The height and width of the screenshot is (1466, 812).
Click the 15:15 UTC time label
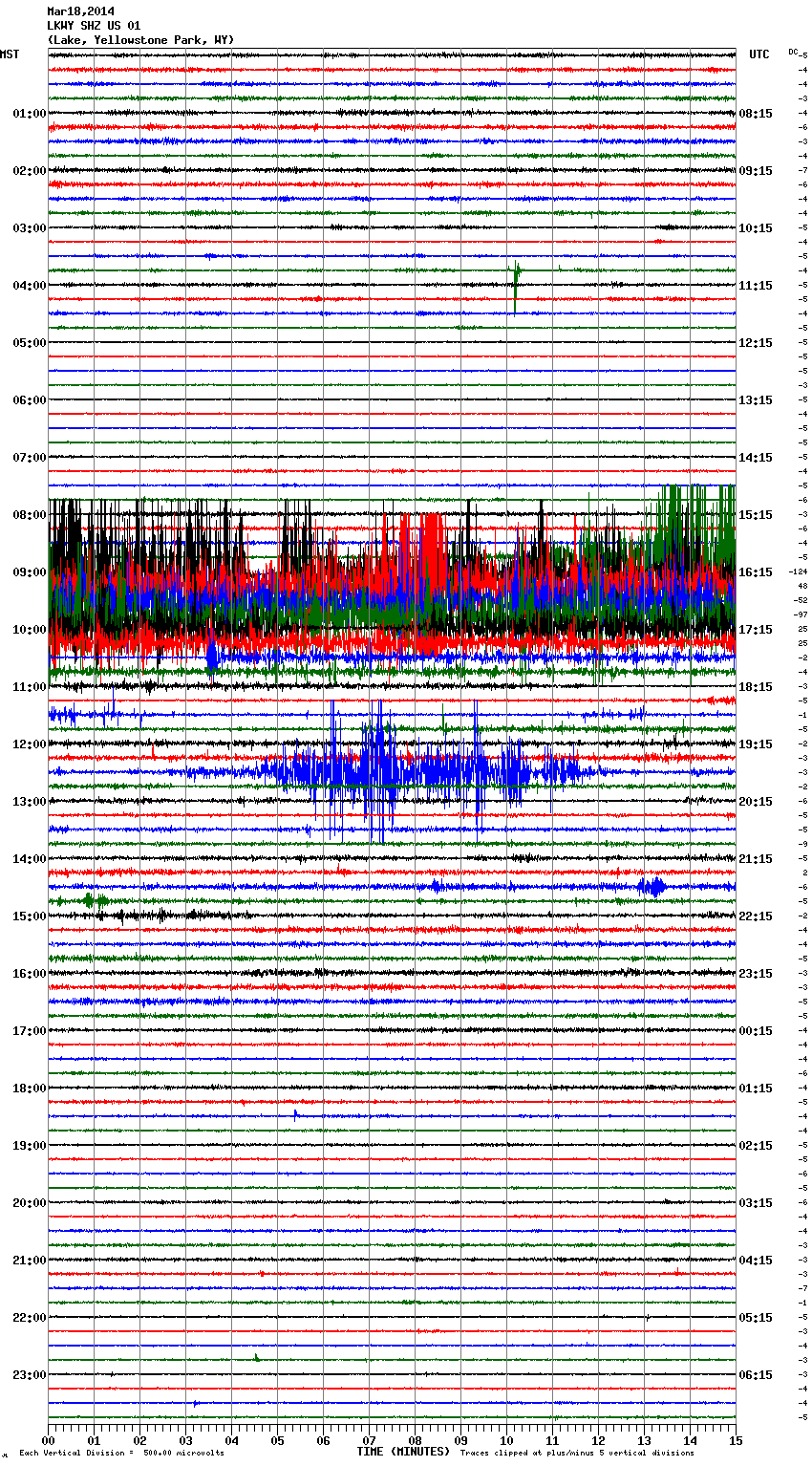pyautogui.click(x=756, y=515)
